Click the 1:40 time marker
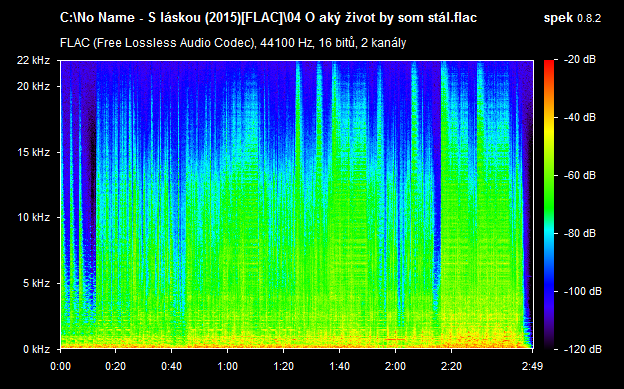 pyautogui.click(x=339, y=366)
